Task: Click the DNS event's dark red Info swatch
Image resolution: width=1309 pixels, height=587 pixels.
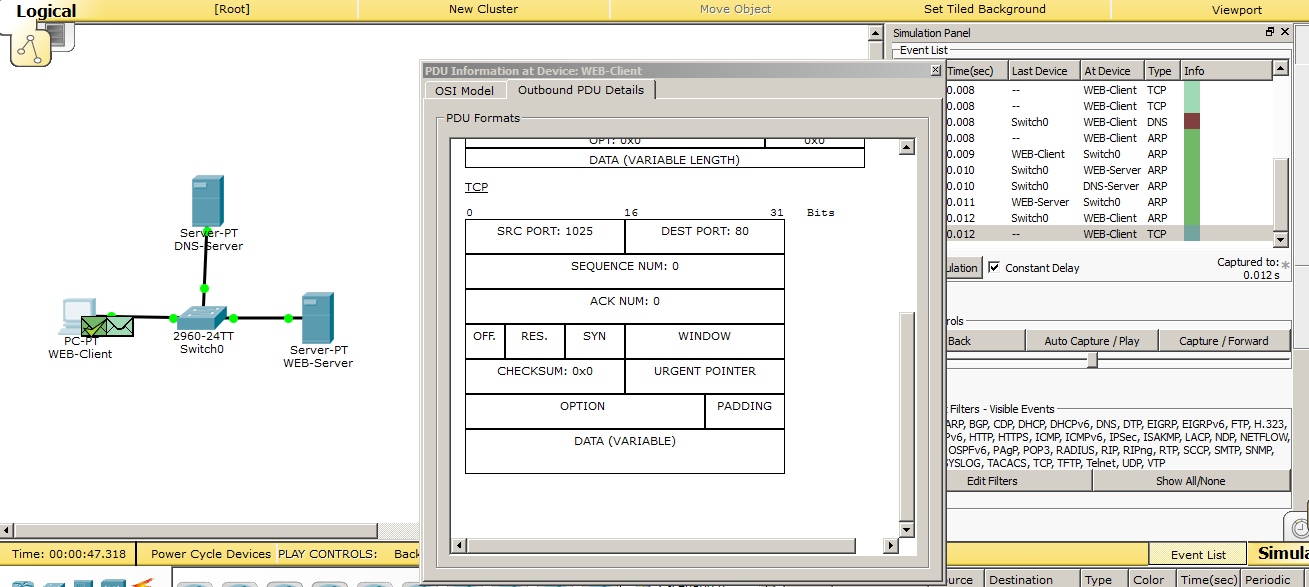Action: tap(1191, 122)
